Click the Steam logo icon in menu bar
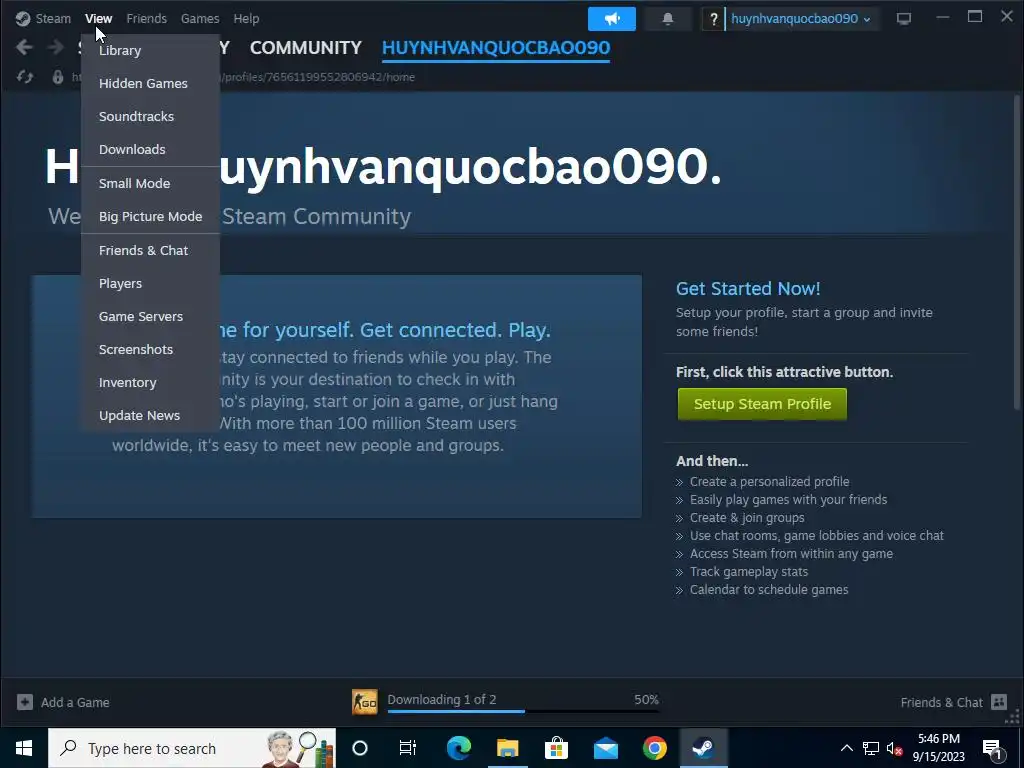1024x768 pixels. [x=23, y=18]
